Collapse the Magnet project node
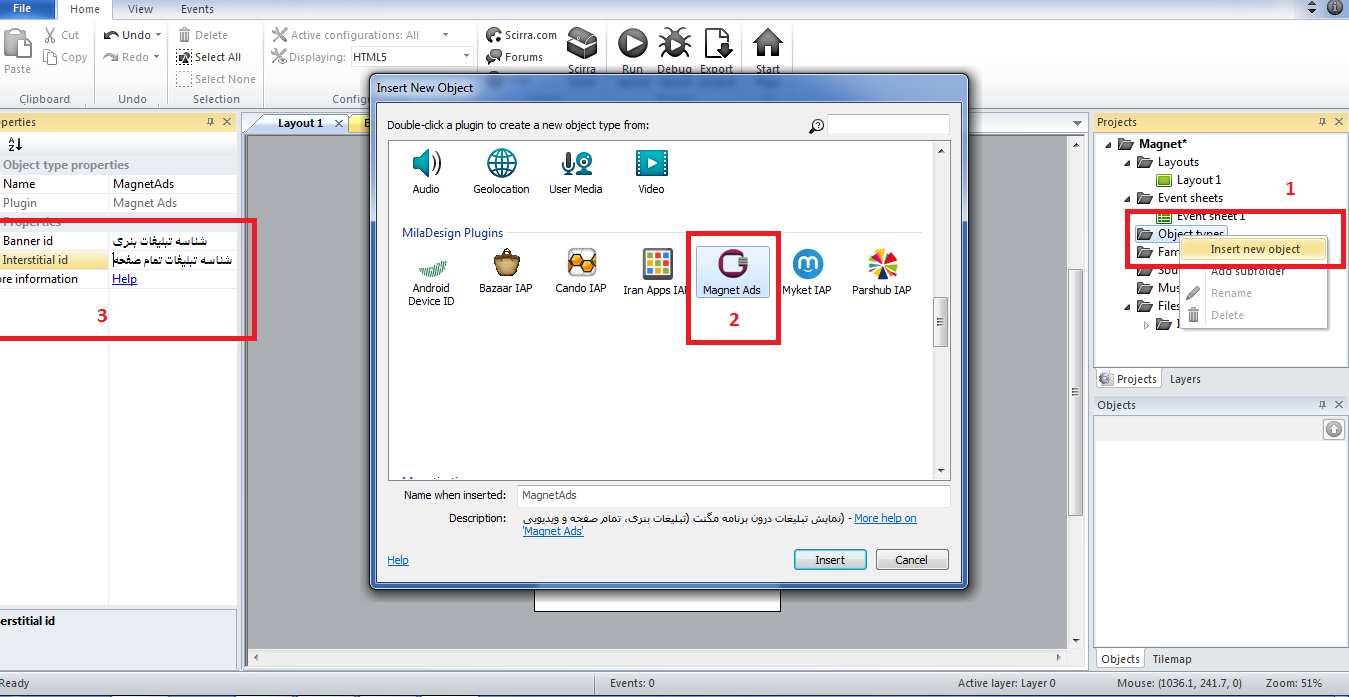Image resolution: width=1349 pixels, height=697 pixels. point(1108,144)
